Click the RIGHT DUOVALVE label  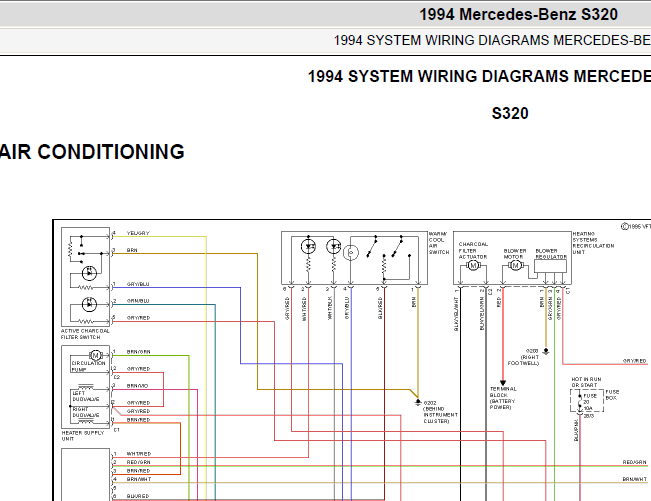point(86,412)
